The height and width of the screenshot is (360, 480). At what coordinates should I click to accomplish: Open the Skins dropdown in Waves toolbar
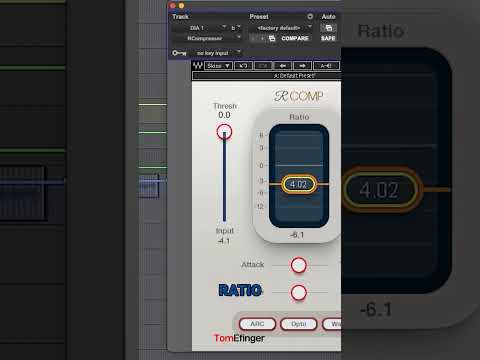pos(218,66)
